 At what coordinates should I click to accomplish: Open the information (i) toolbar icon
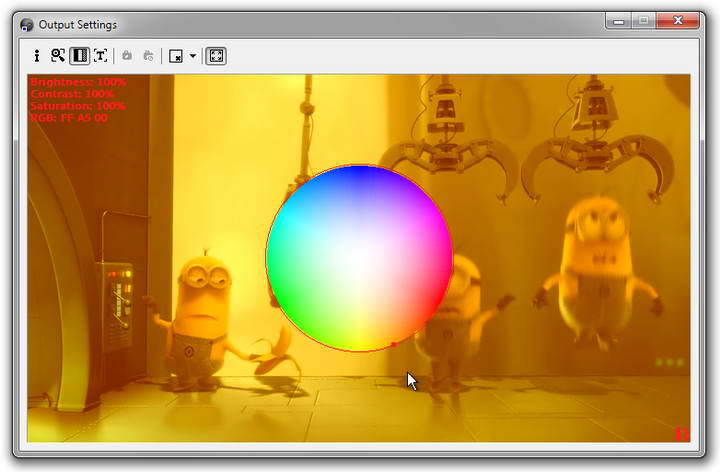pos(37,56)
